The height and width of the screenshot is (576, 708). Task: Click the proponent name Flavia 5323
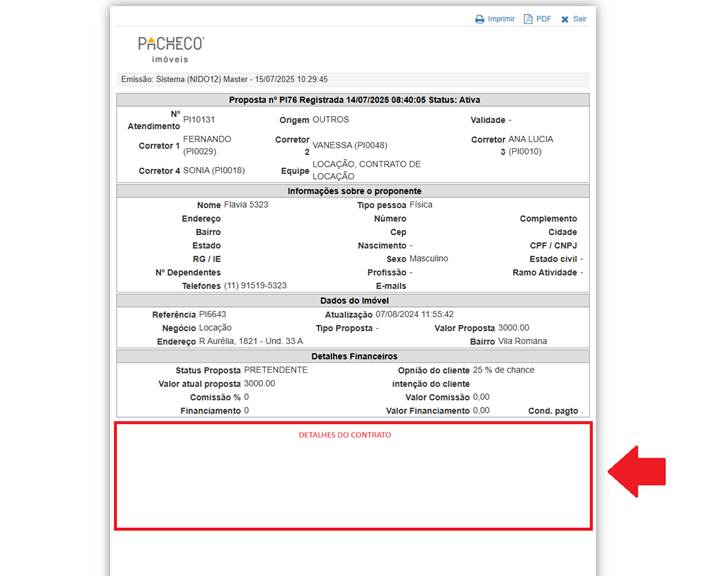coord(246,205)
